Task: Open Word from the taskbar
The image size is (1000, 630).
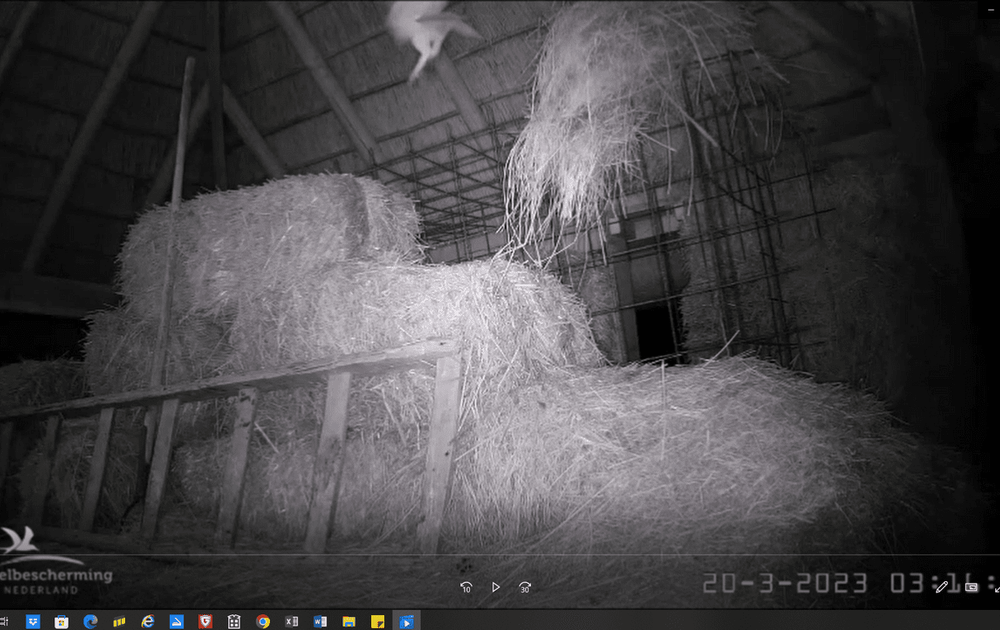Action: coord(320,621)
